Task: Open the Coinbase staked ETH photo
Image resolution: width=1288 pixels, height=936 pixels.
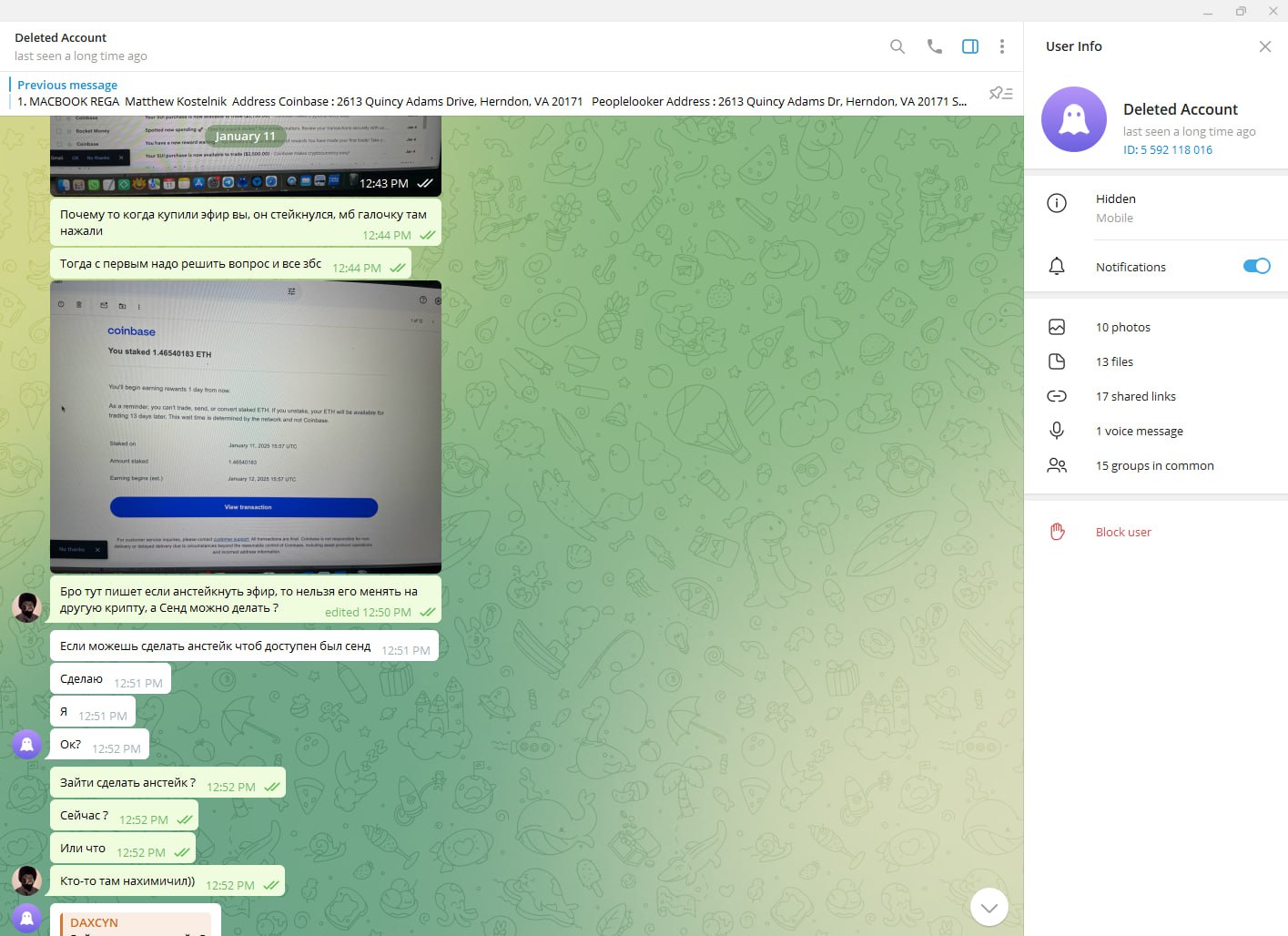Action: [246, 426]
